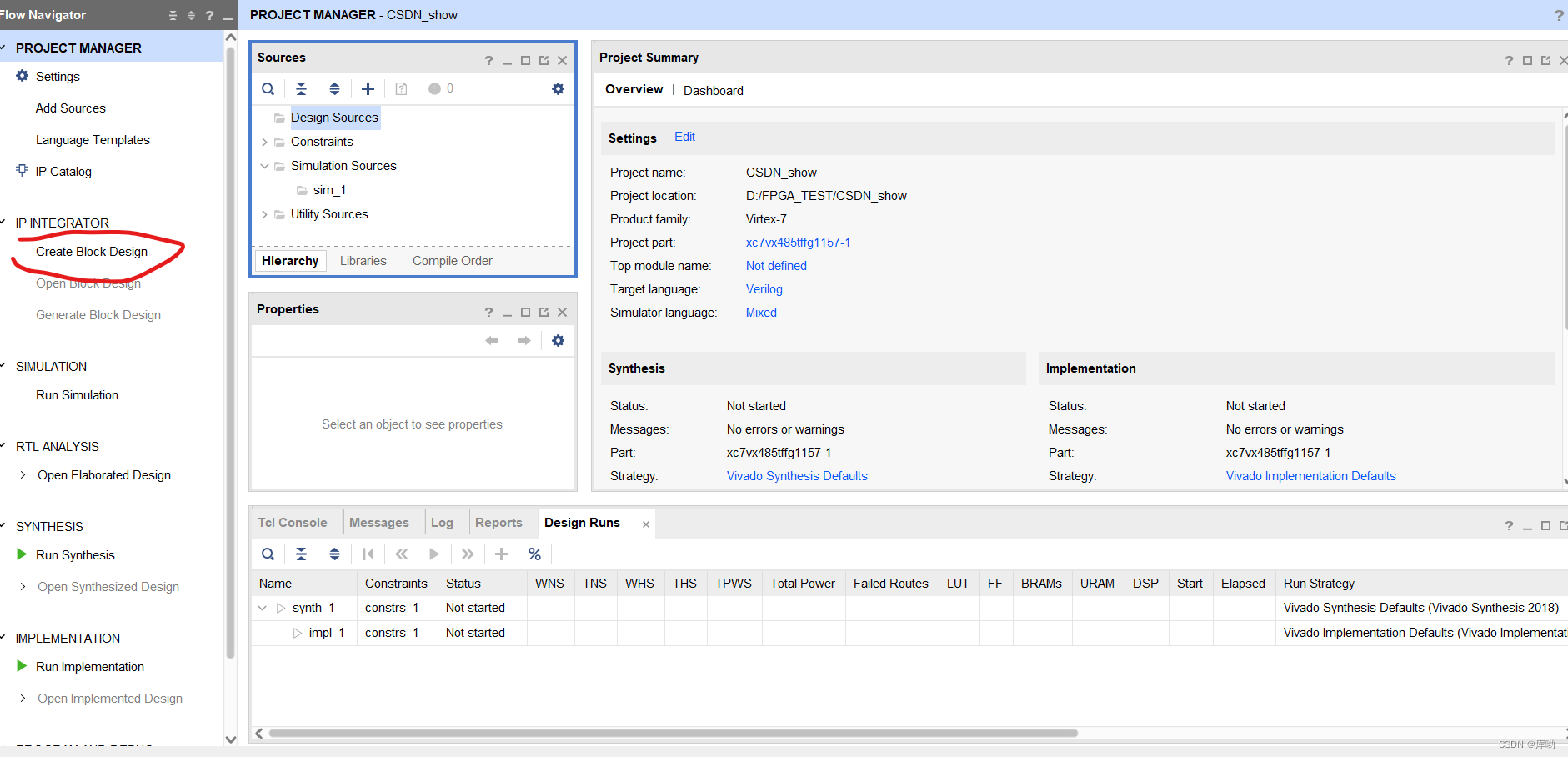The width and height of the screenshot is (1568, 757).
Task: Open Messages tab
Action: point(379,523)
